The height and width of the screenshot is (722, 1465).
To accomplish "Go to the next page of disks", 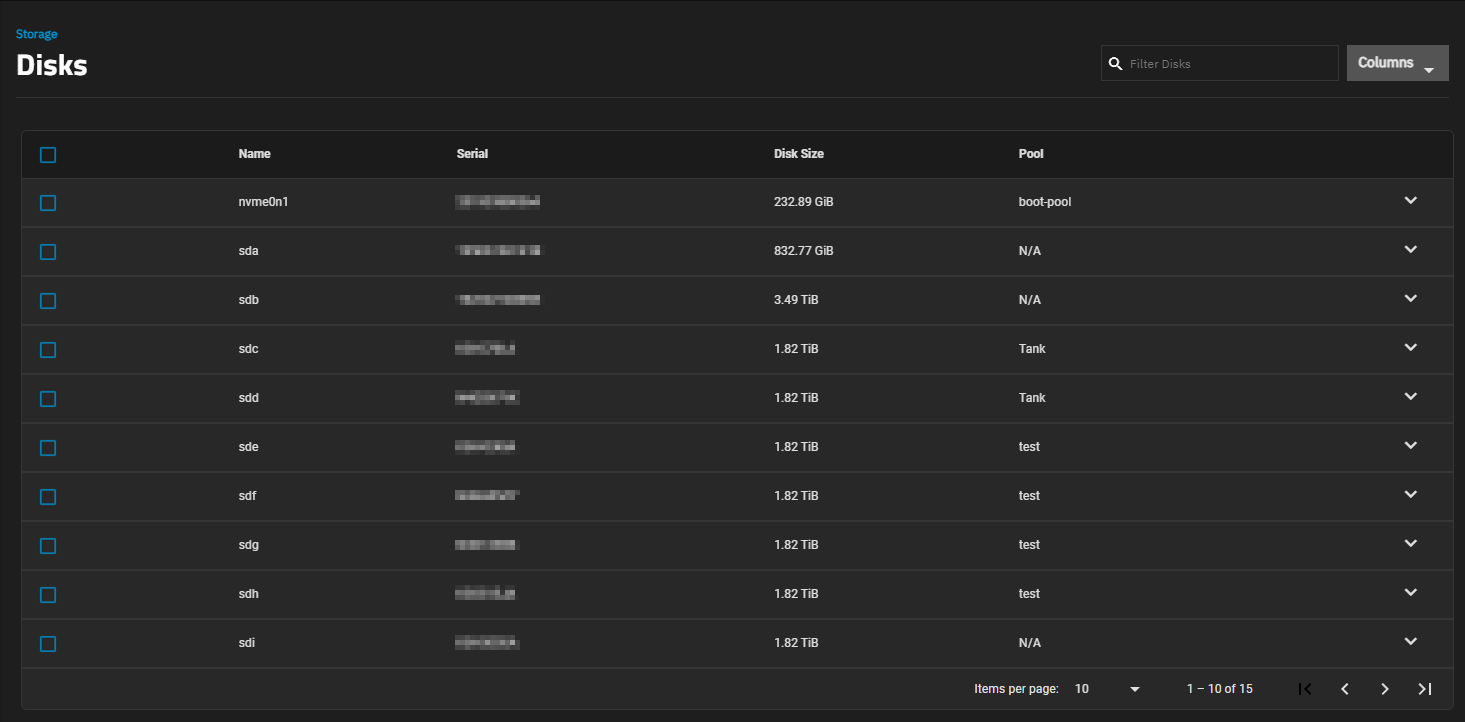I will [1385, 689].
